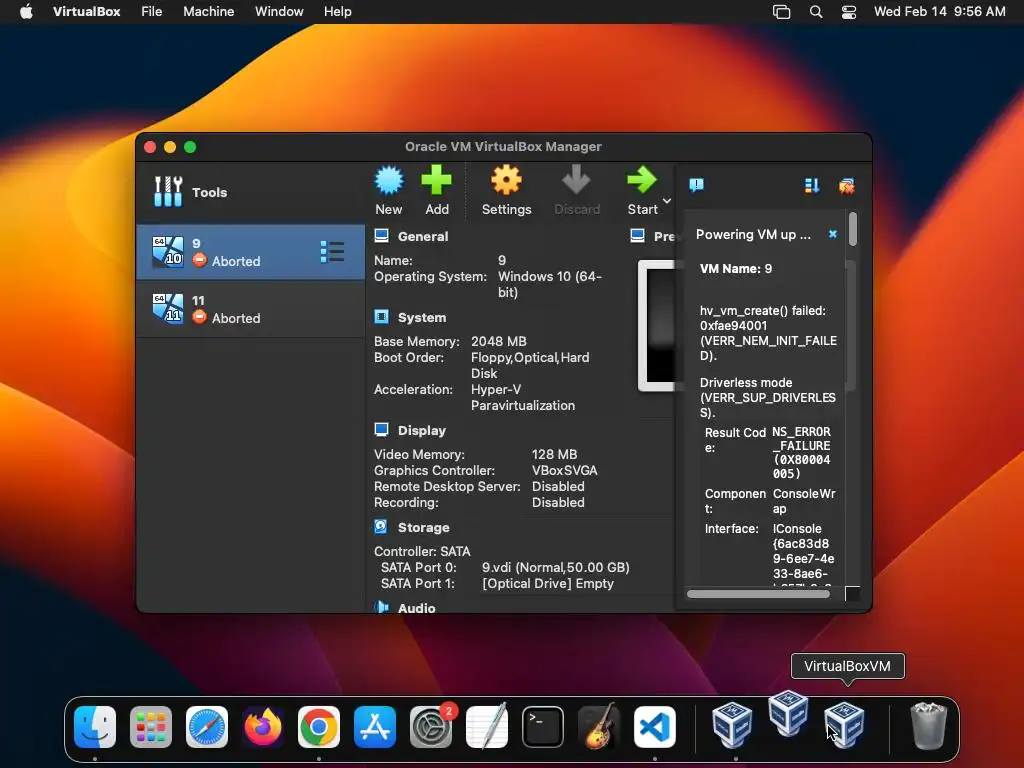Click the Preview section header icon
Viewport: 1024px width, 768px height.
click(x=637, y=236)
